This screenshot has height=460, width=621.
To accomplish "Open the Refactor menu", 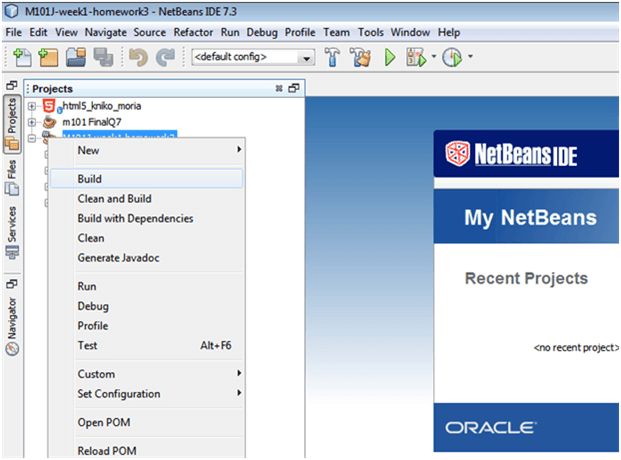I will coord(193,32).
